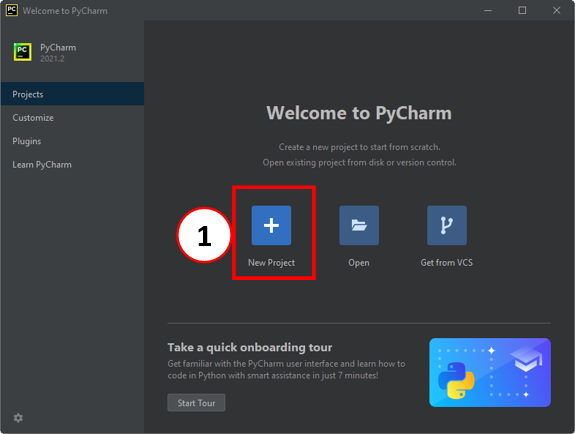Screen dimensions: 575x434
Task: Minimize the Welcome to PyCharm window
Action: (x=488, y=10)
